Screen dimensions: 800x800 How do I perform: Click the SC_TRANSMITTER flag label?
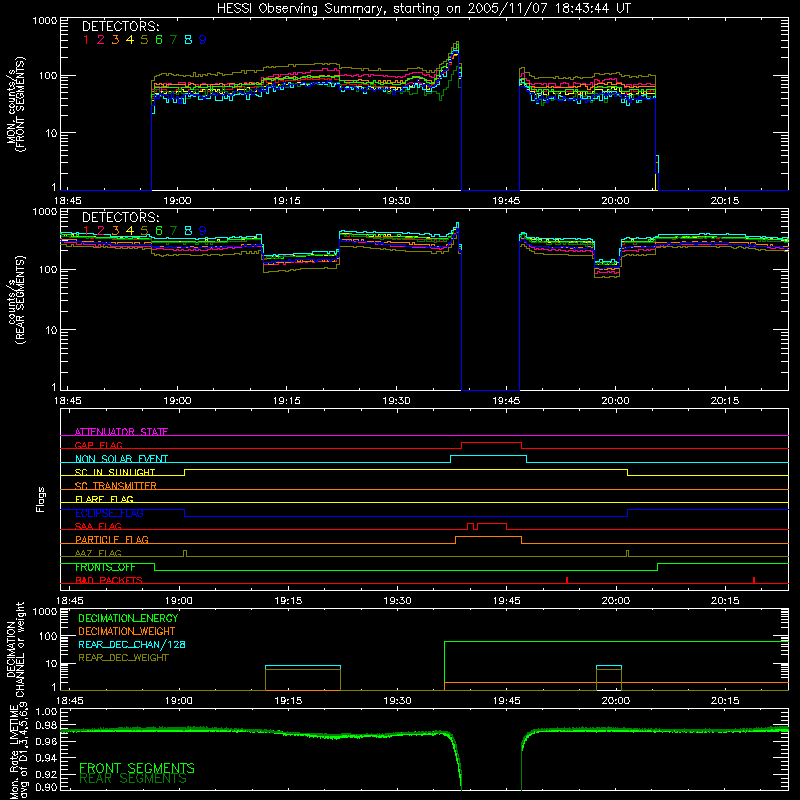pyautogui.click(x=116, y=486)
